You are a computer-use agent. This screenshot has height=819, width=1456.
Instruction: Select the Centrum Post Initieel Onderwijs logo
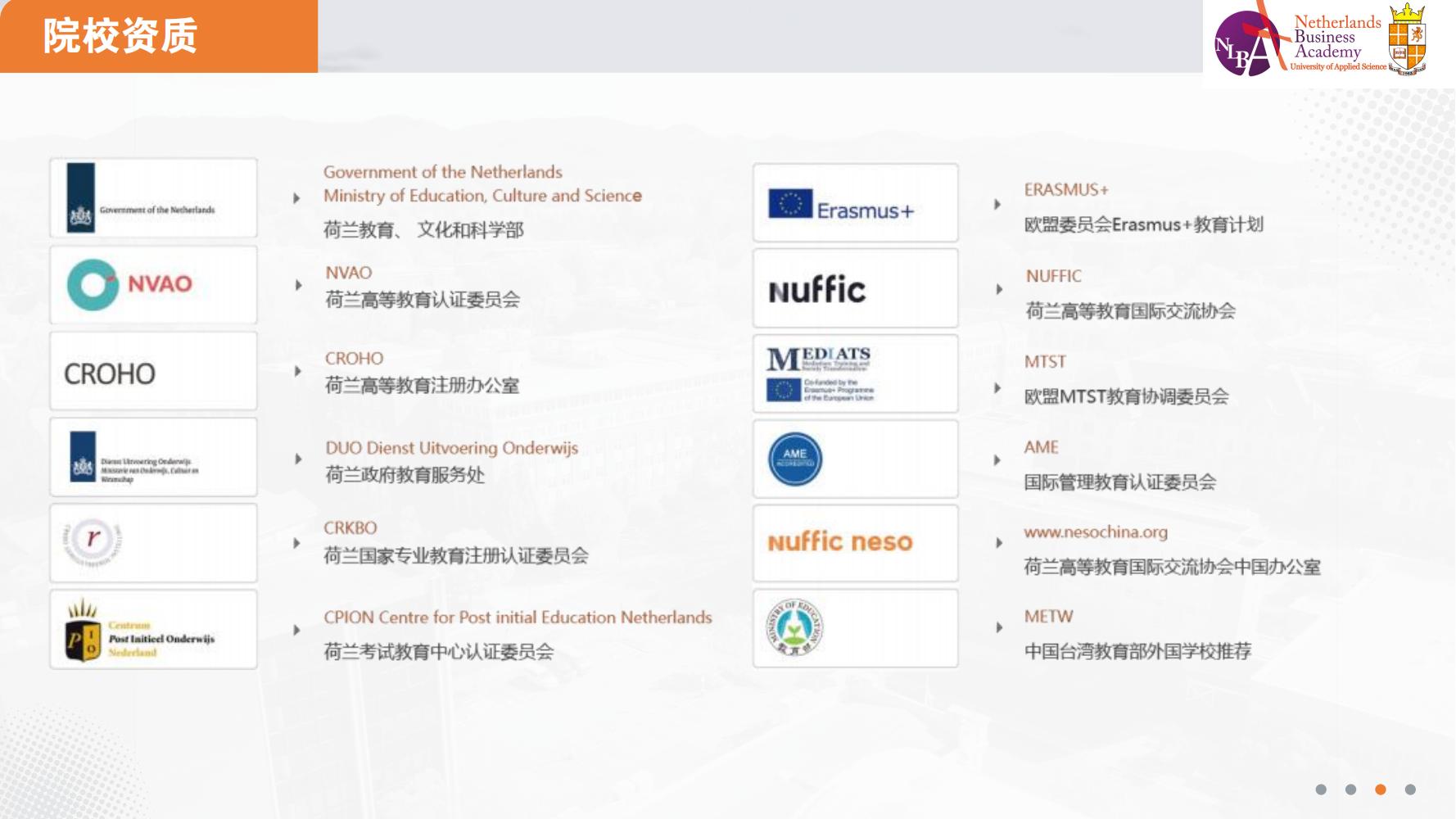click(x=140, y=631)
